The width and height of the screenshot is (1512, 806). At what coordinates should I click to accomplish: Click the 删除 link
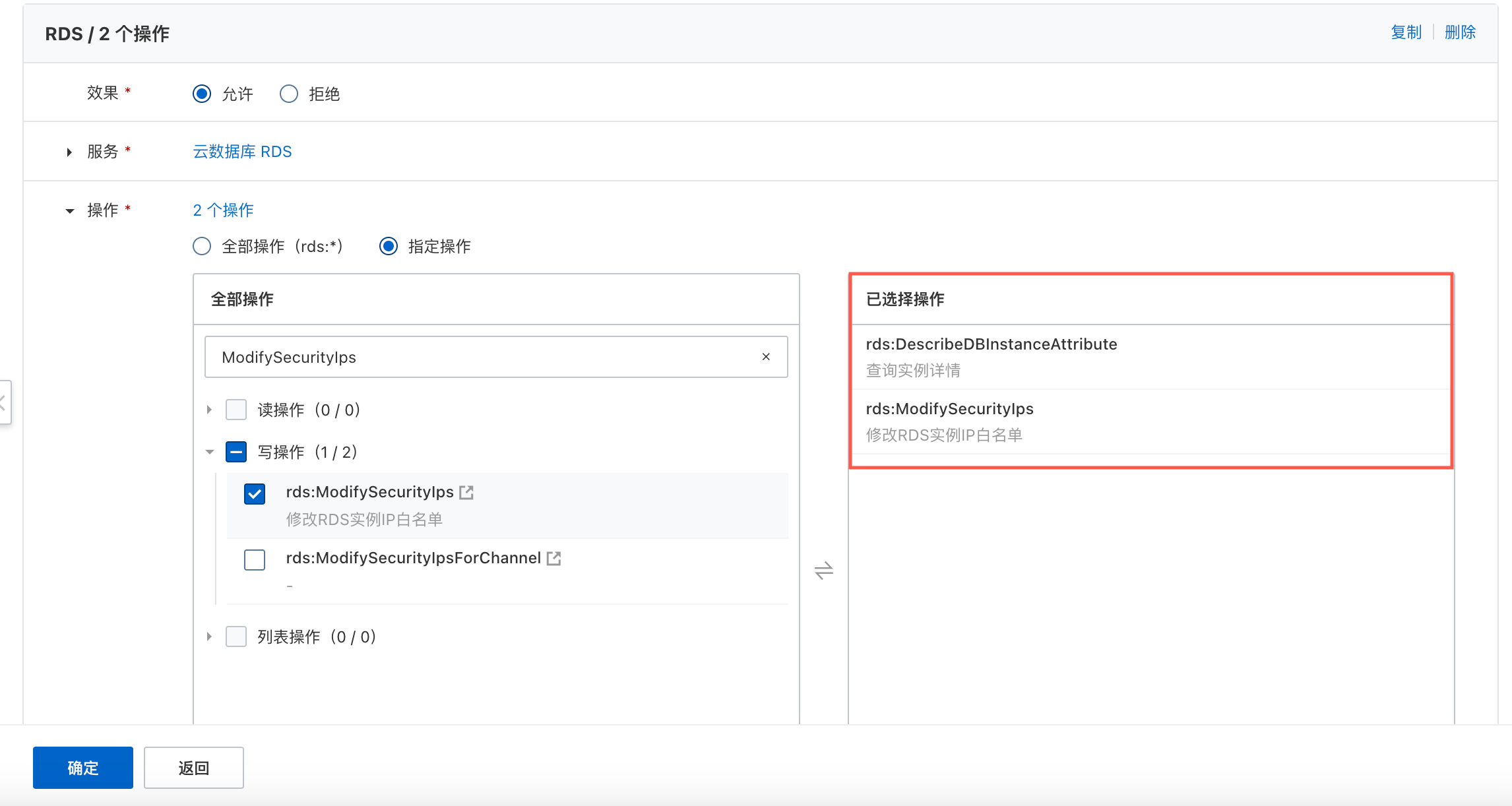click(x=1460, y=32)
